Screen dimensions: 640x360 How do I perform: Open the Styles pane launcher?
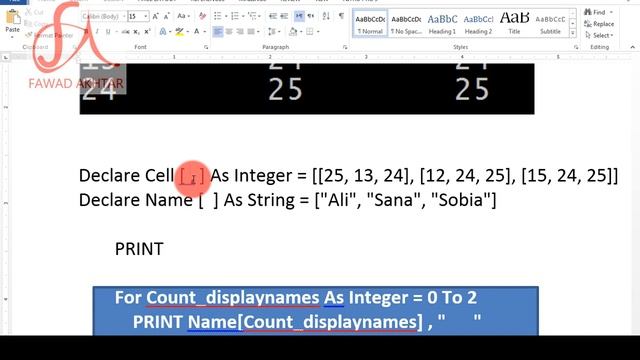576,47
